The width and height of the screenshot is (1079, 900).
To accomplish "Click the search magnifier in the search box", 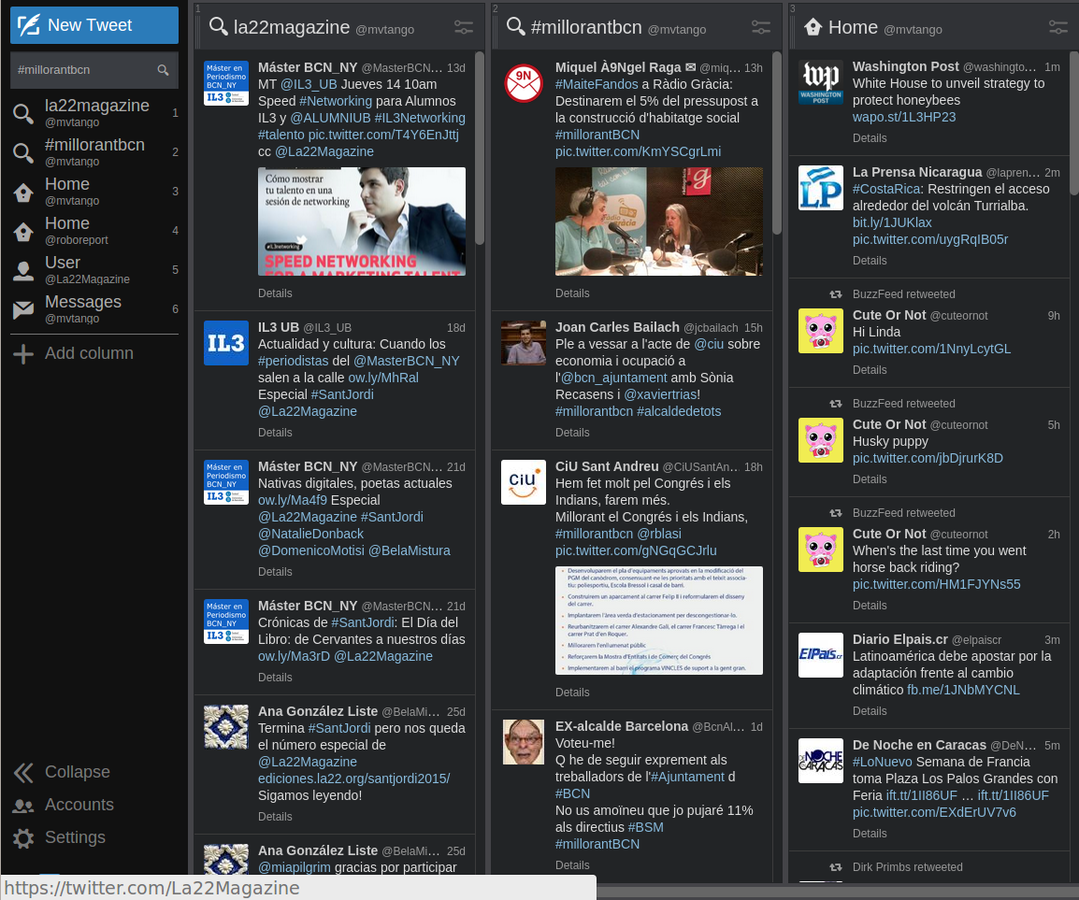I will click(163, 70).
